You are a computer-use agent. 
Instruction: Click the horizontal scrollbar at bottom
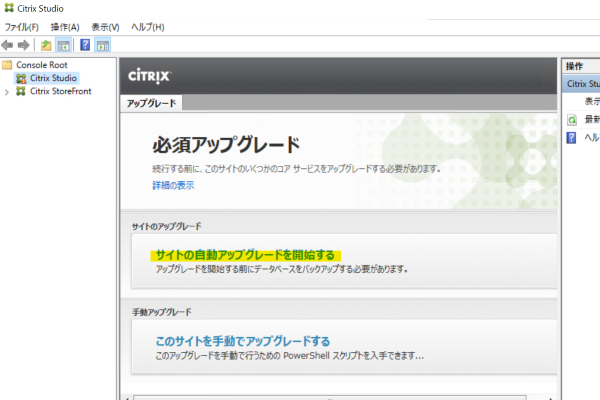click(x=330, y=398)
